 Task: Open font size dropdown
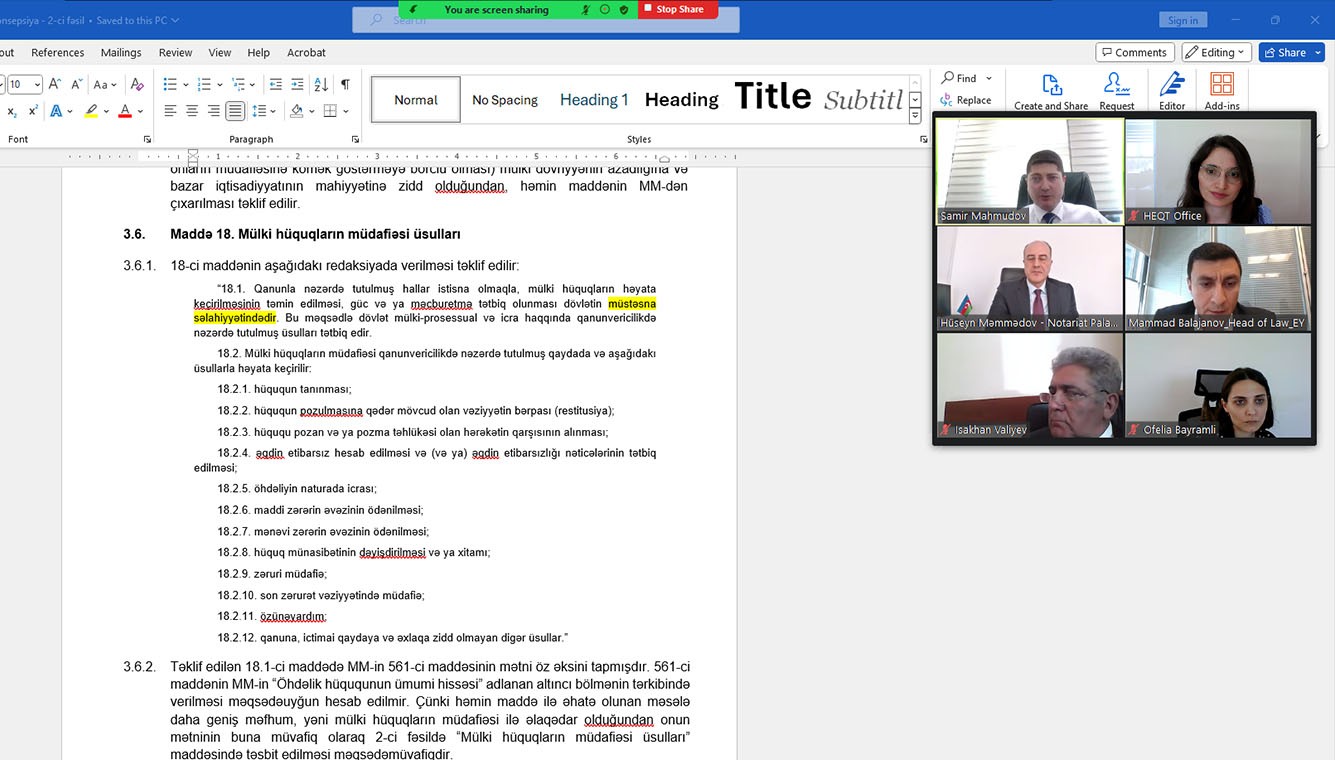coord(38,85)
